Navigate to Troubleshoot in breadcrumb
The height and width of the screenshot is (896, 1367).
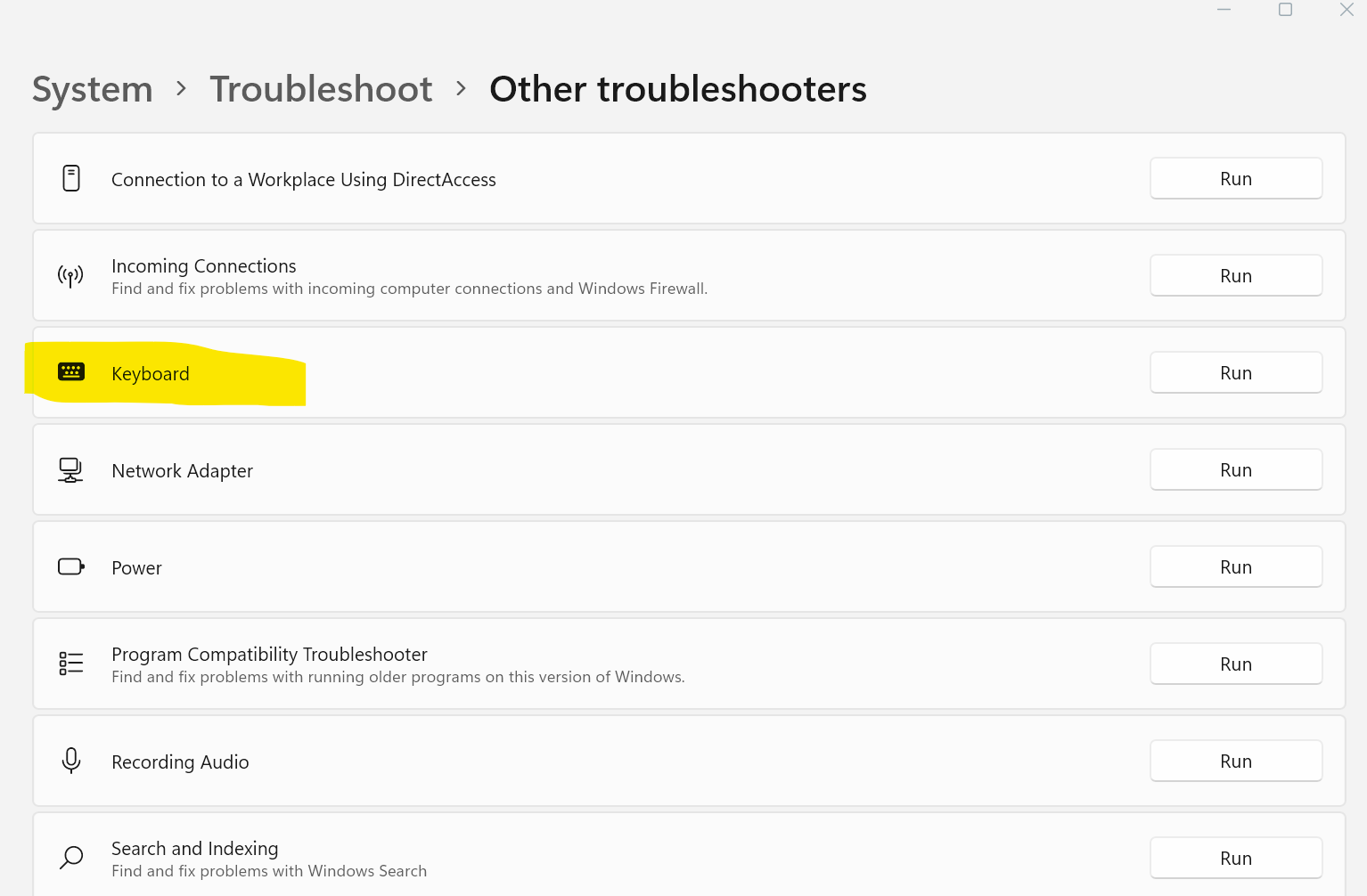pos(321,89)
